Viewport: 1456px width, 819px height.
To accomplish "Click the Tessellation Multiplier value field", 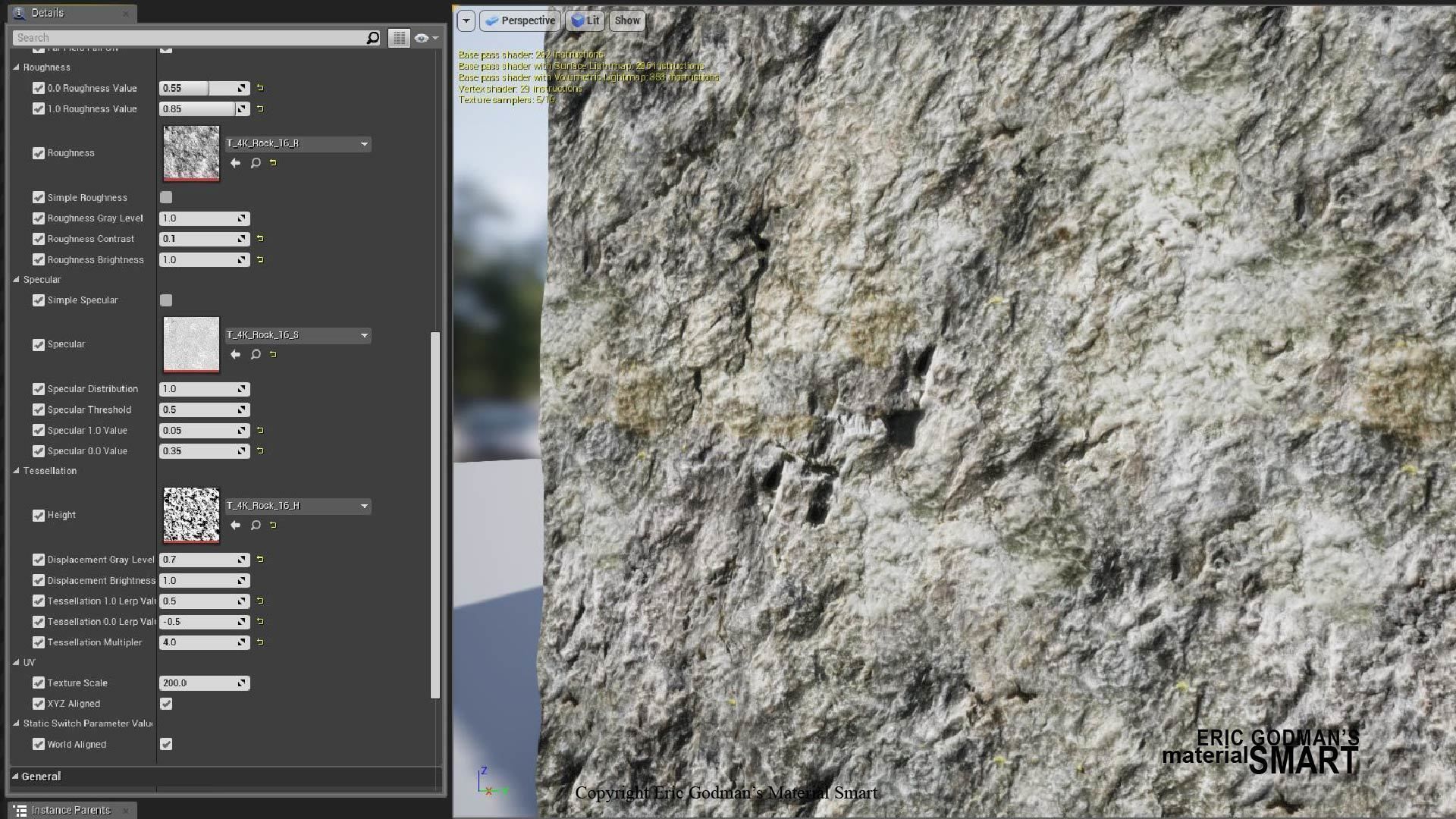I will coord(204,642).
